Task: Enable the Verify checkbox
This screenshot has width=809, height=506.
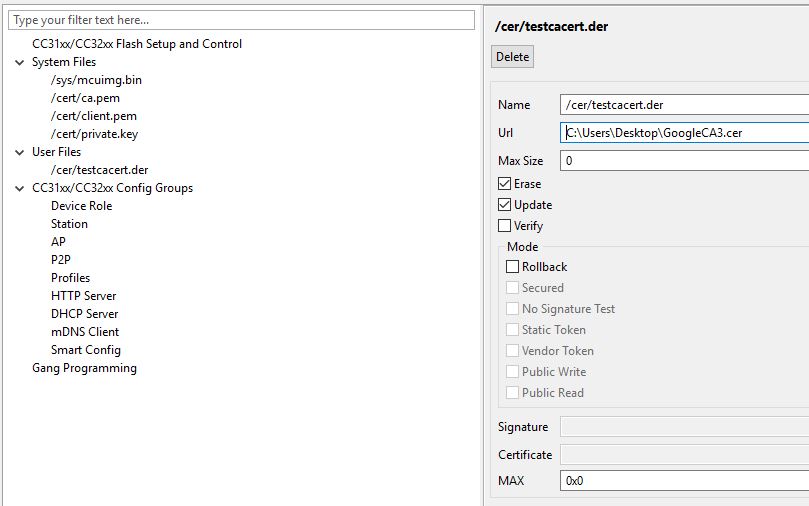Action: tap(505, 226)
